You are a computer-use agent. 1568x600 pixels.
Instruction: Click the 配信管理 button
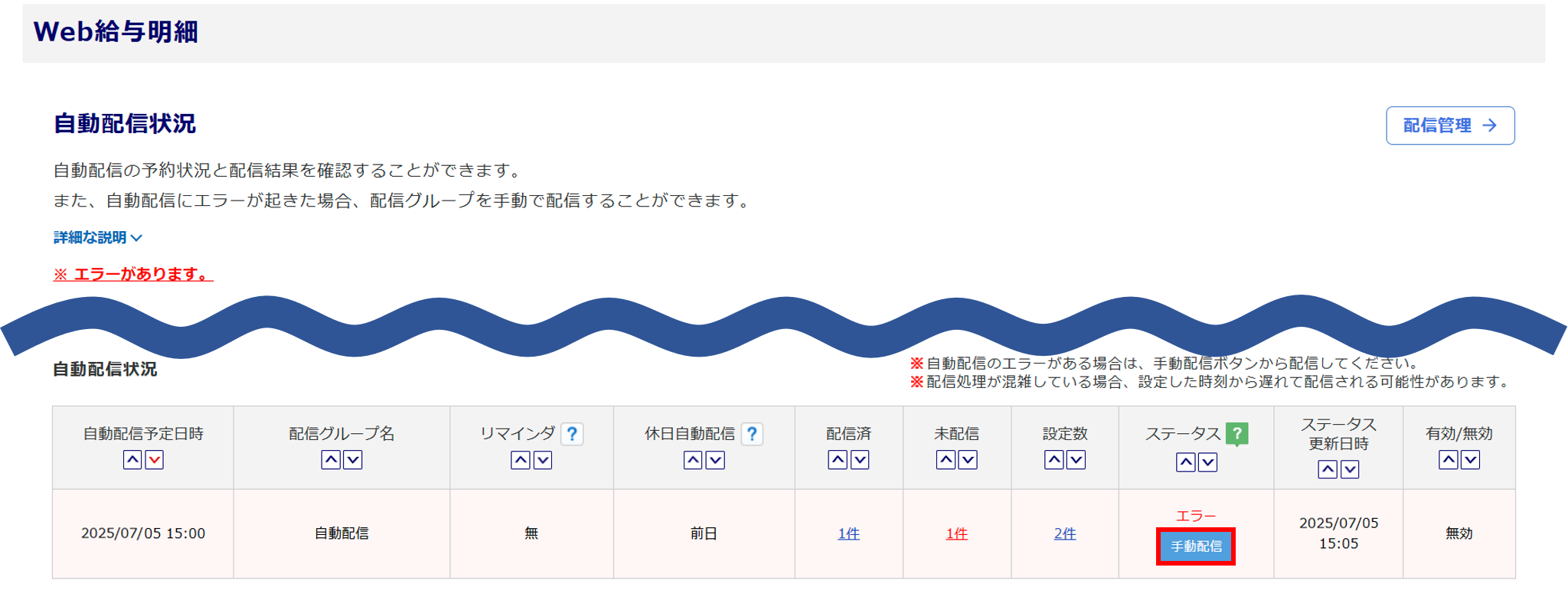point(1449,126)
